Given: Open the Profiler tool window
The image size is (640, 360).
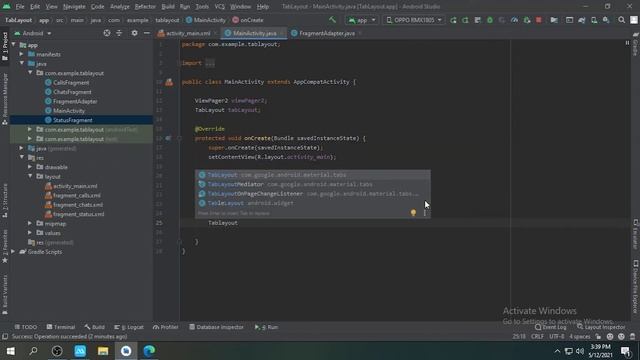Looking at the screenshot, I should click(x=166, y=327).
